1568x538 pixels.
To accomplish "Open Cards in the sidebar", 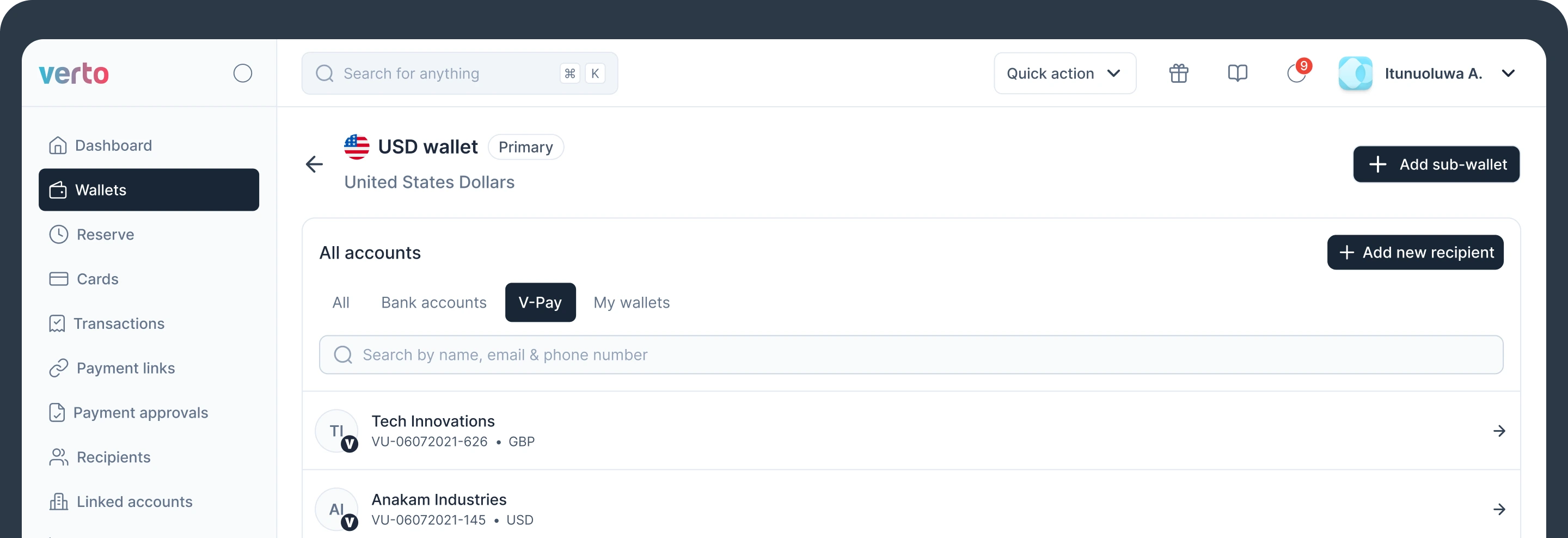I will [x=149, y=279].
